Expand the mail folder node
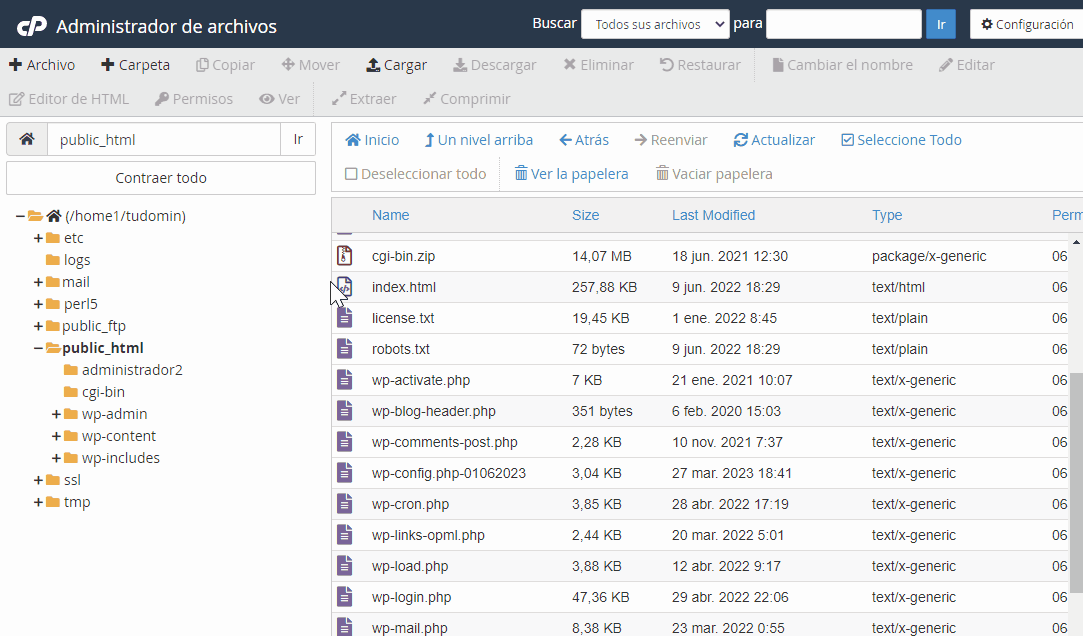Viewport: 1083px width, 636px height. click(39, 282)
